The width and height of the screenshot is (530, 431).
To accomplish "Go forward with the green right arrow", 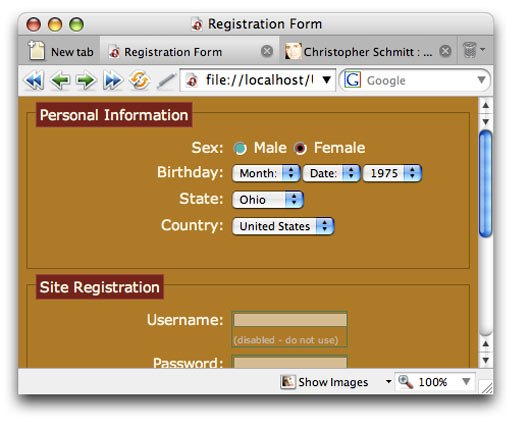I will [x=86, y=80].
